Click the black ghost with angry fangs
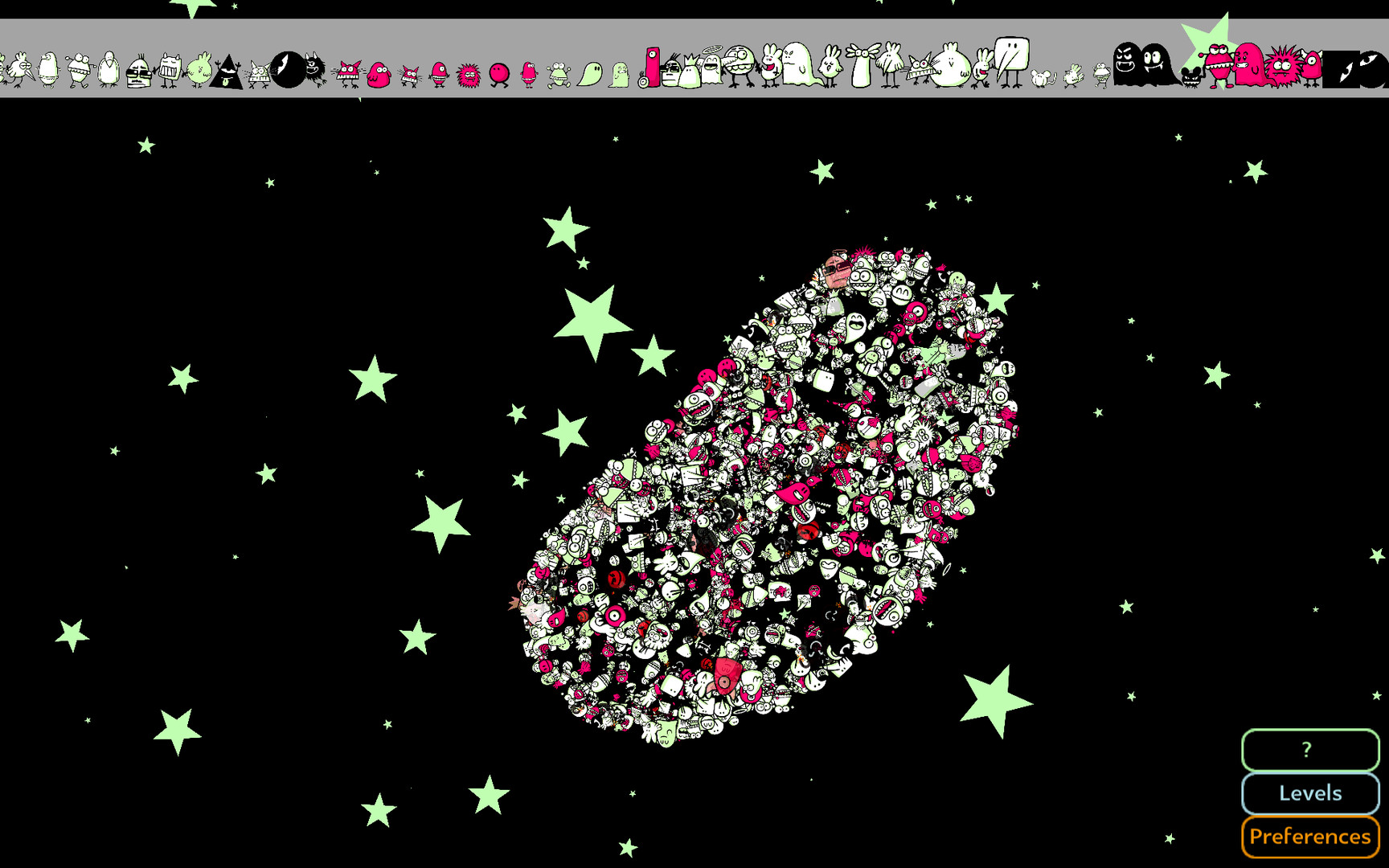1389x868 pixels. pyautogui.click(x=1128, y=64)
